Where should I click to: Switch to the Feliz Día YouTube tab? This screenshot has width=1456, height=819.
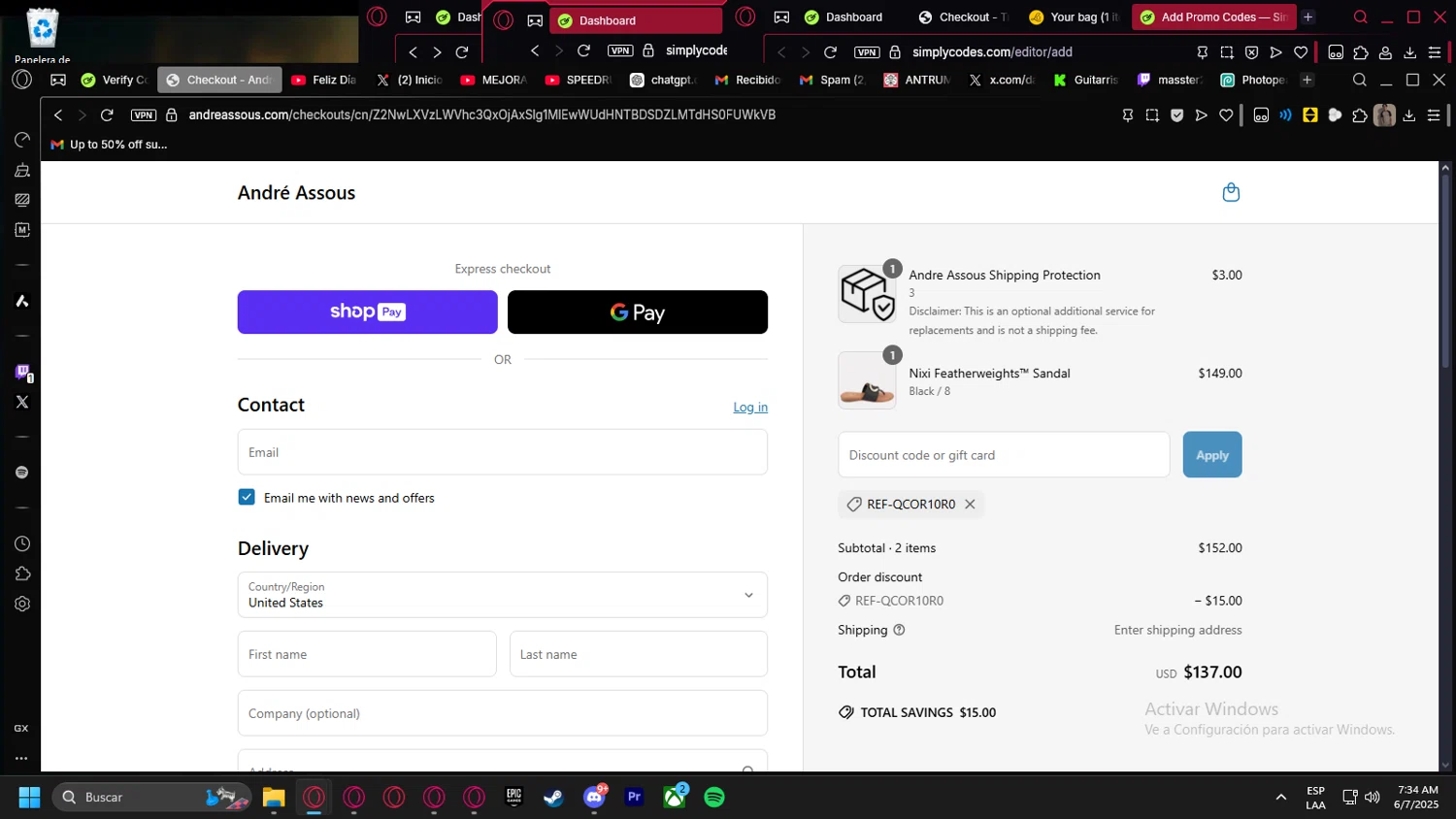point(323,80)
